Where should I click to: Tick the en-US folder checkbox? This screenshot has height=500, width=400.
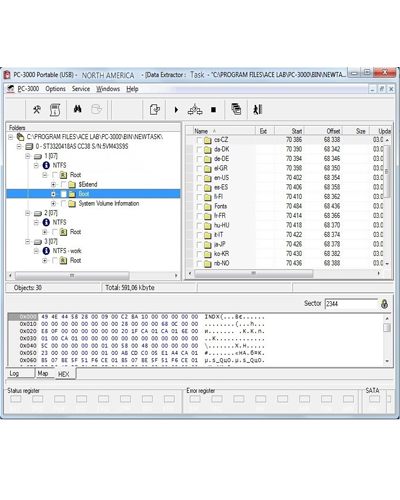click(199, 178)
